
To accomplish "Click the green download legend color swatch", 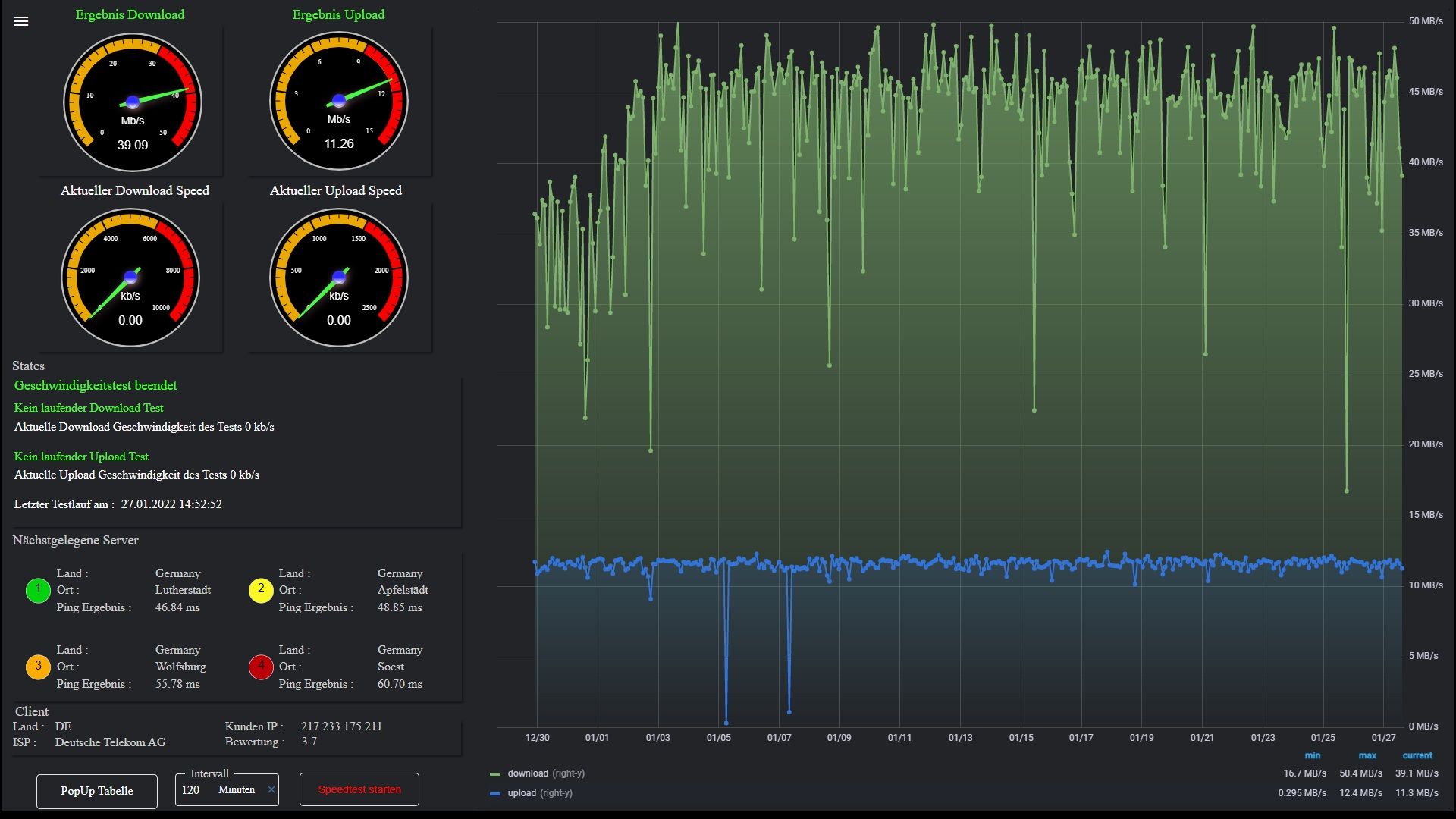I will point(495,774).
